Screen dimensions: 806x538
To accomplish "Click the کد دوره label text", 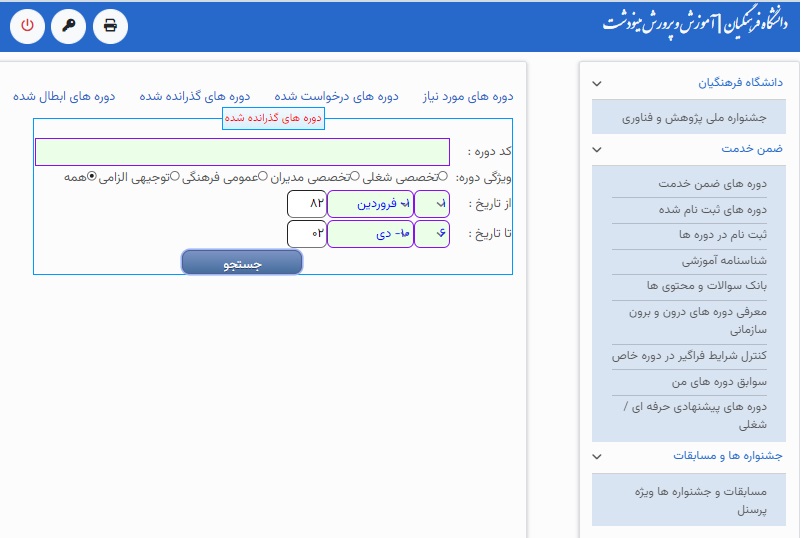I will click(489, 151).
